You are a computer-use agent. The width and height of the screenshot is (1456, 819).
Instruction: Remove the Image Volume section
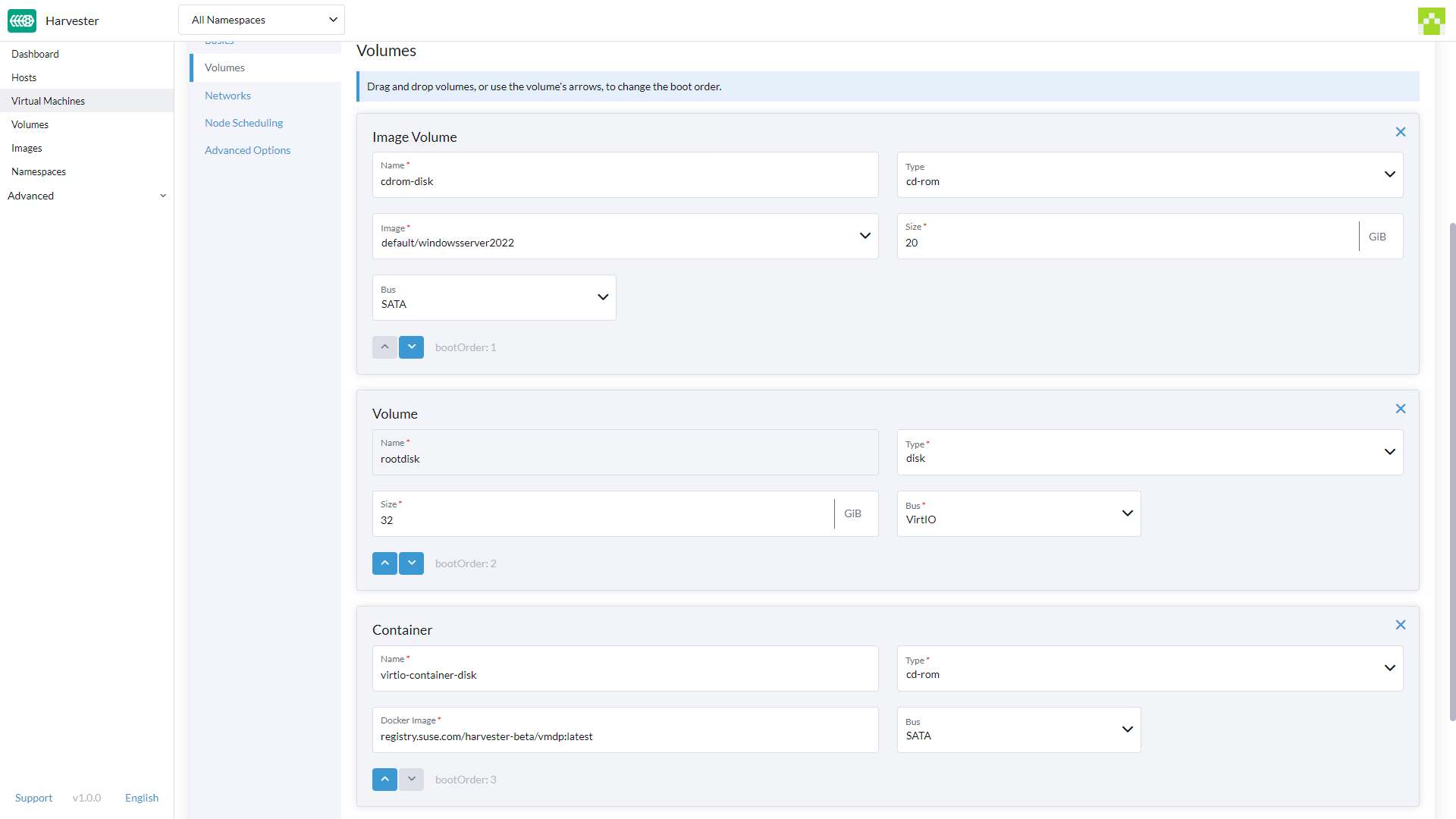point(1400,131)
